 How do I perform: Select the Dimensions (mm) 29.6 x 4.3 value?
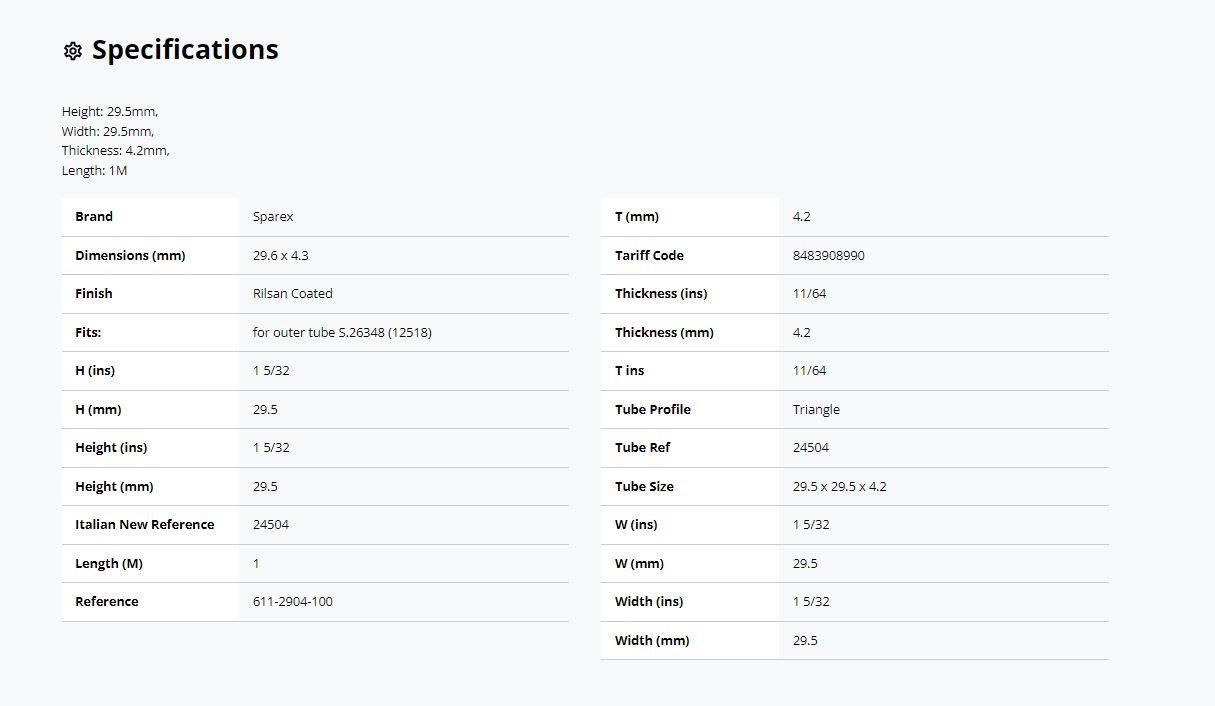[x=281, y=255]
